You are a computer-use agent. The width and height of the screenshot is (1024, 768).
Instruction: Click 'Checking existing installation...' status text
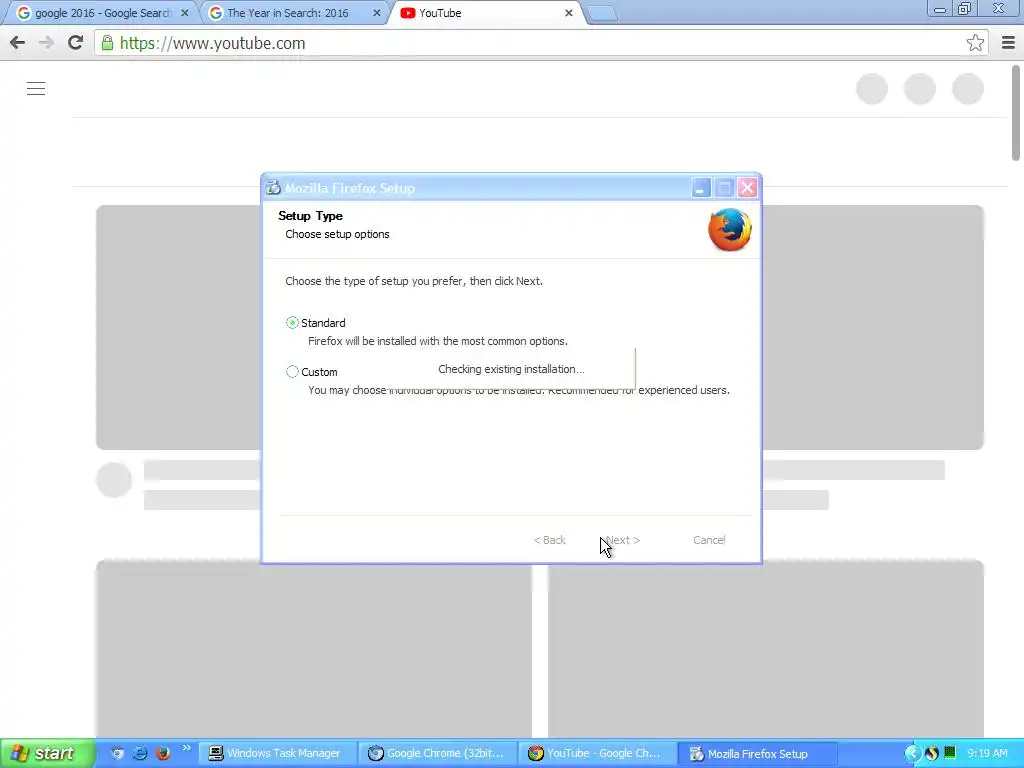click(511, 369)
